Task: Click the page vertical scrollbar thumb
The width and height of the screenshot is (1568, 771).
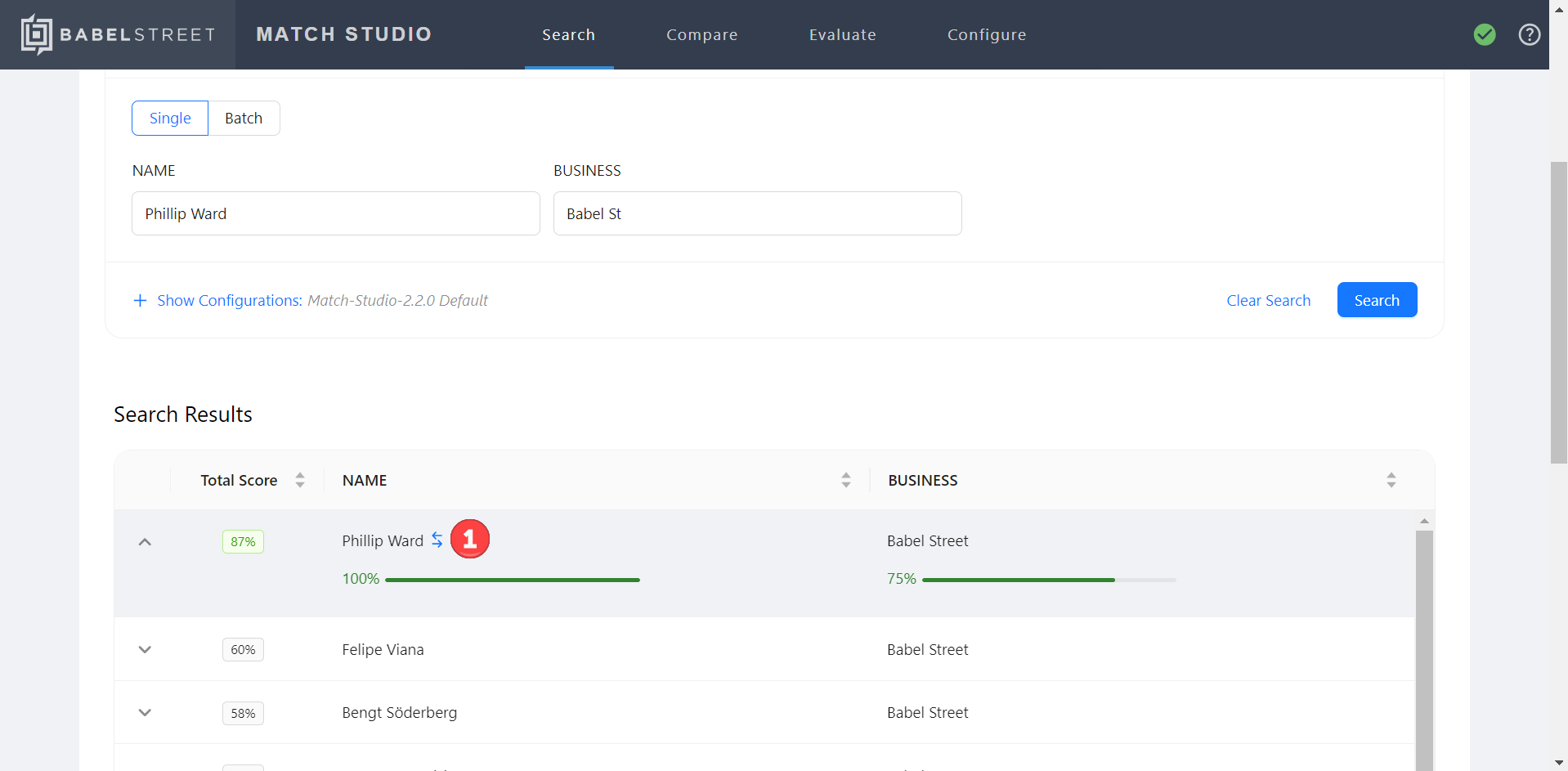Action: 1558,312
